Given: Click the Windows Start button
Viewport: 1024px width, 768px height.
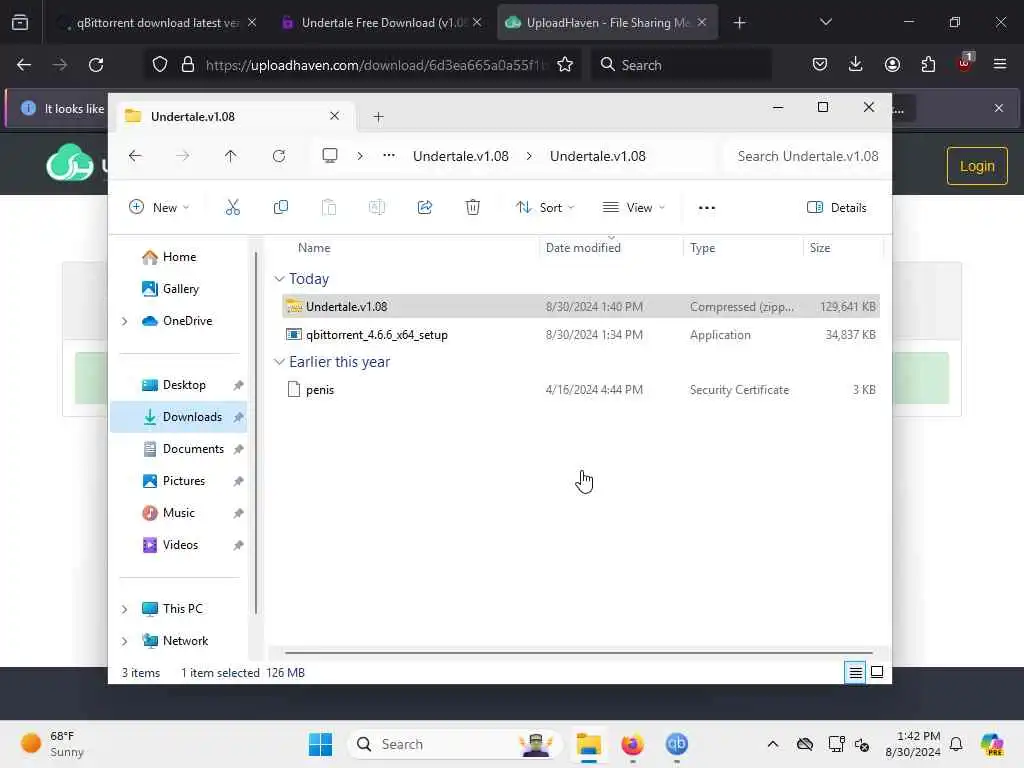Looking at the screenshot, I should (320, 744).
